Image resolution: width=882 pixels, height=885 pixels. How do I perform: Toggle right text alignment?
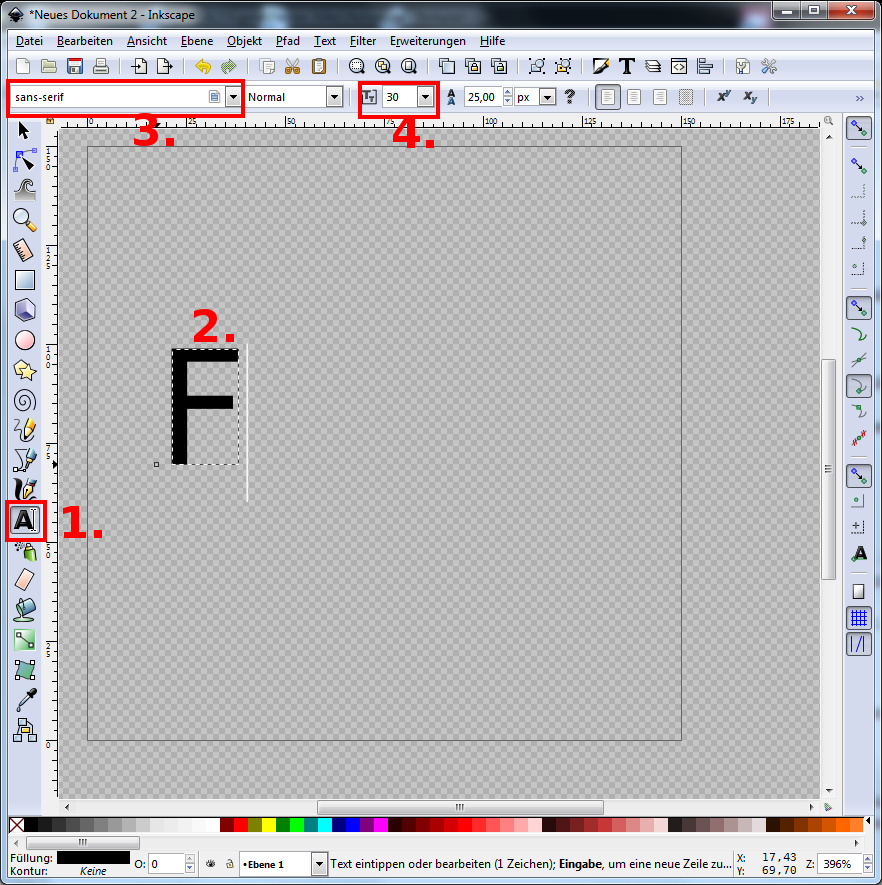click(x=660, y=97)
